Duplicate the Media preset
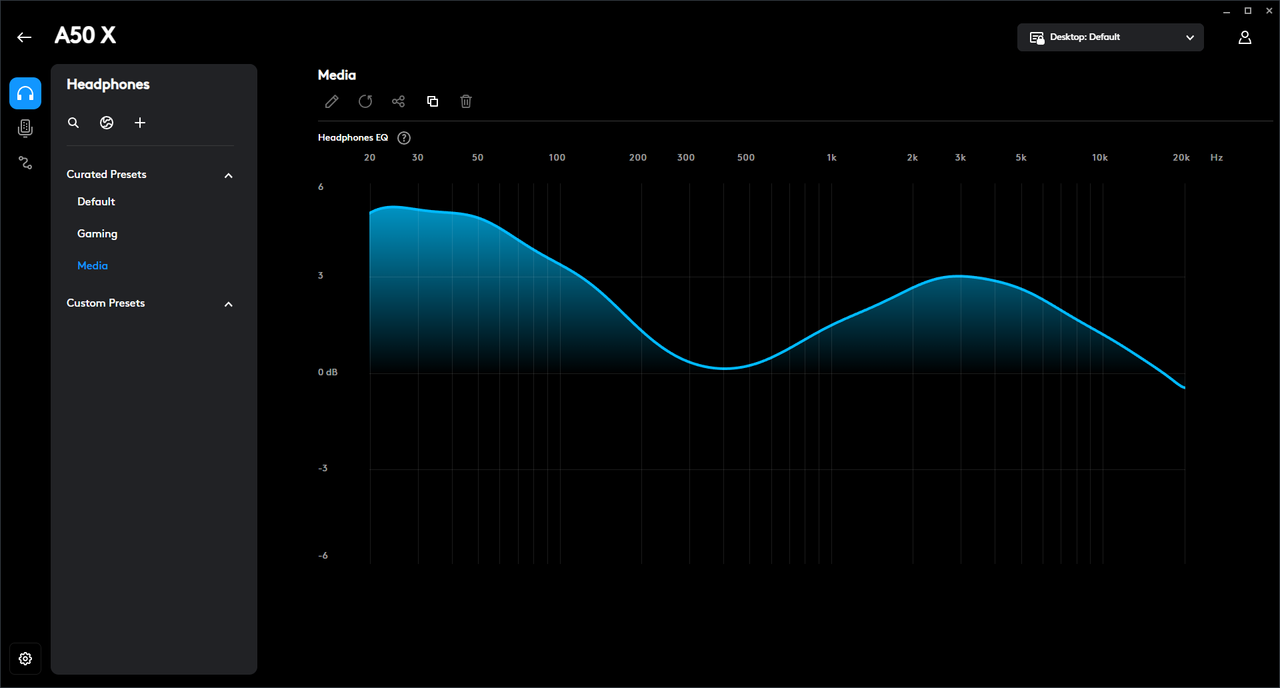The height and width of the screenshot is (688, 1280). 432,101
